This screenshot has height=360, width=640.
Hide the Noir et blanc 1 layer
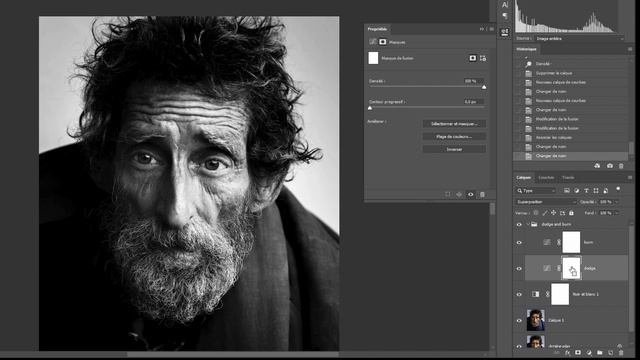click(519, 294)
